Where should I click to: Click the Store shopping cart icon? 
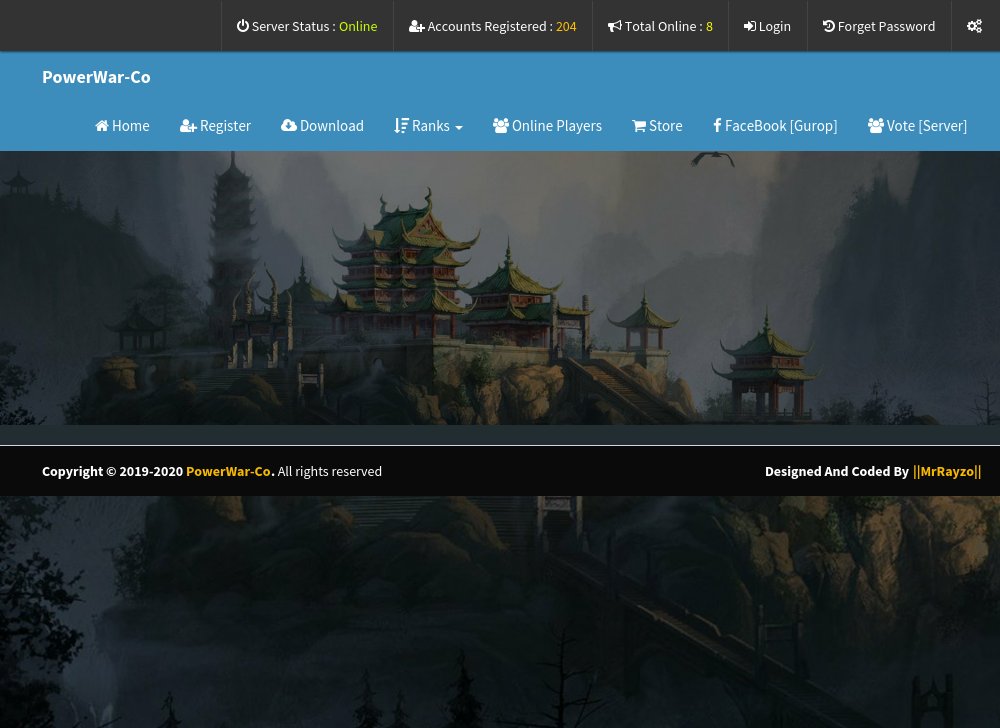click(x=639, y=126)
